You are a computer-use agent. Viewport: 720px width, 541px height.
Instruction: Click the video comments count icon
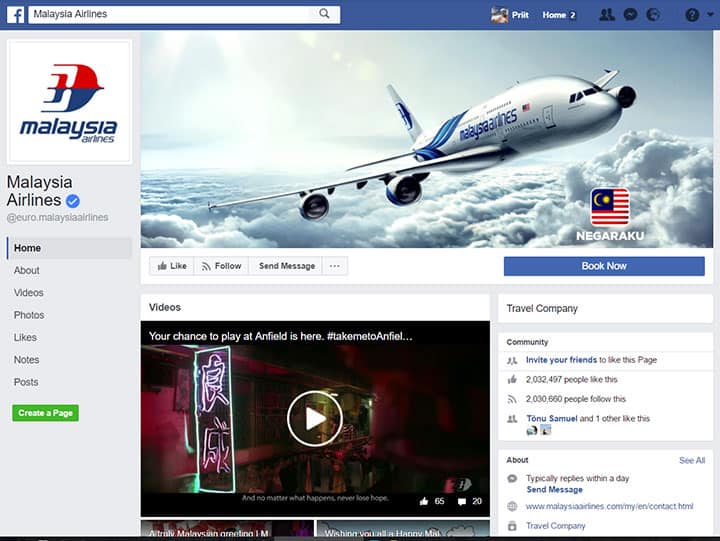pos(462,502)
